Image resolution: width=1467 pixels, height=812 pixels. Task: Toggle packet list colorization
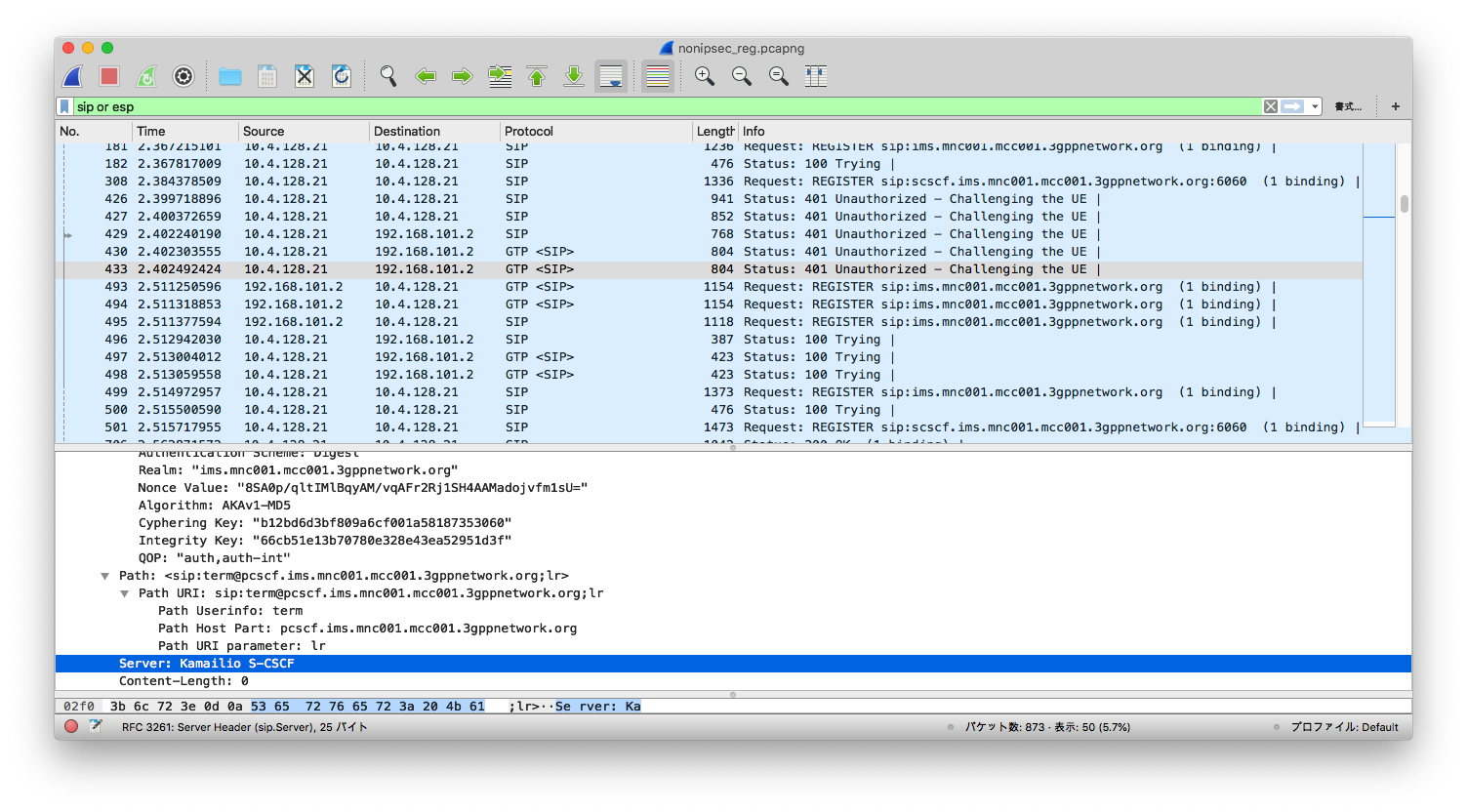(x=658, y=76)
